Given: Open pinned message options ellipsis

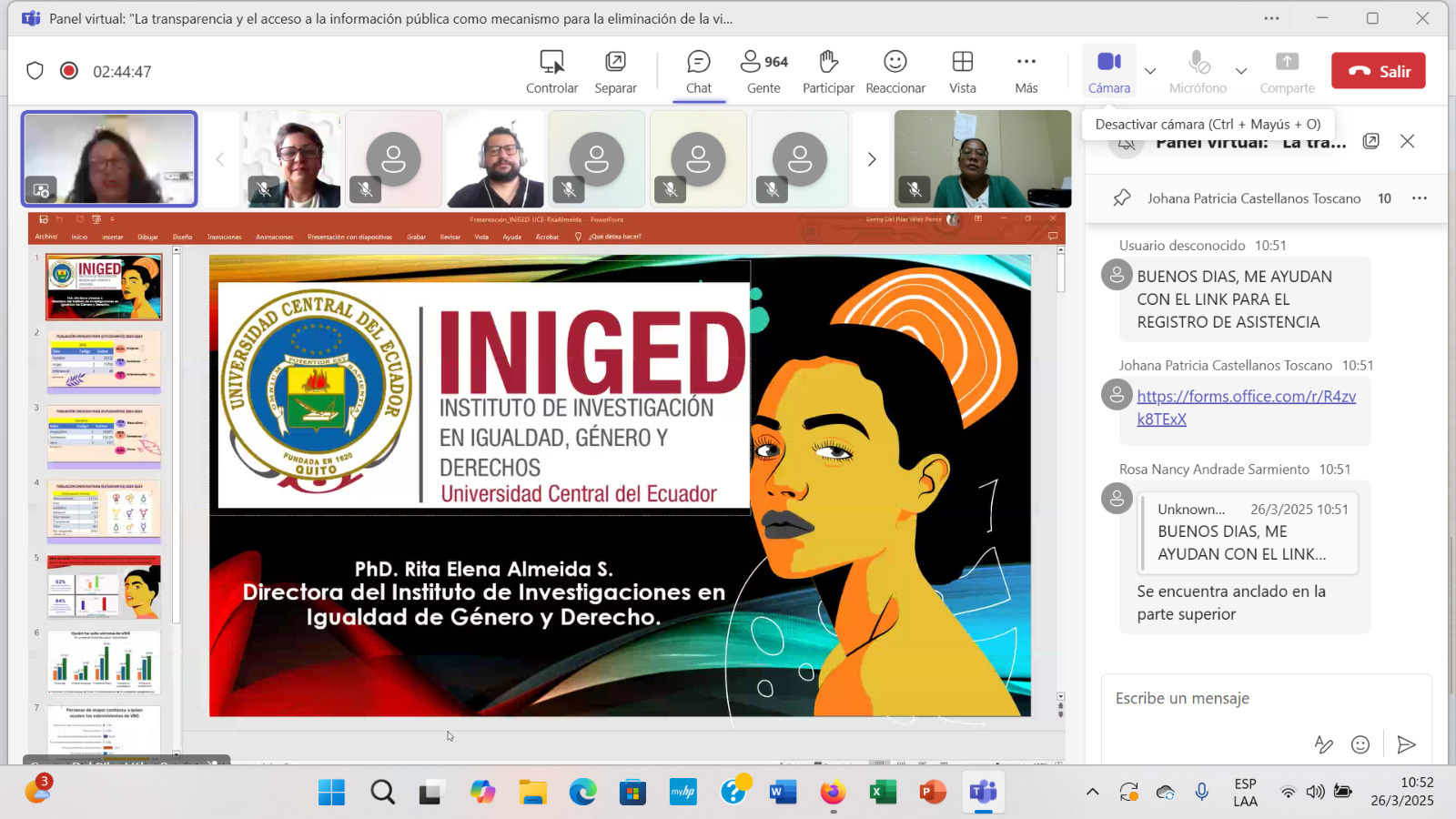Looking at the screenshot, I should point(1419,198).
